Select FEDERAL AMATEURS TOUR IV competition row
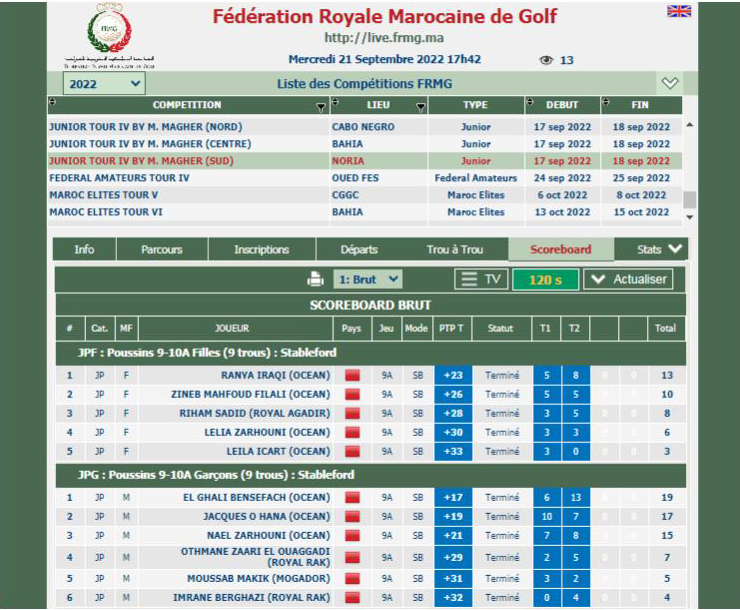Viewport: 740px width, 610px height. point(119,178)
